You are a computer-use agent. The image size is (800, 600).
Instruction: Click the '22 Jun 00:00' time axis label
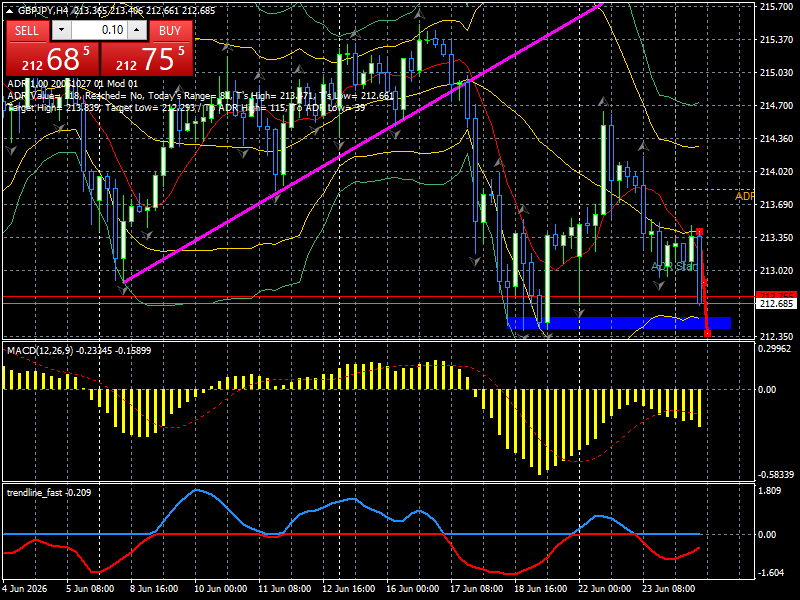pyautogui.click(x=605, y=589)
